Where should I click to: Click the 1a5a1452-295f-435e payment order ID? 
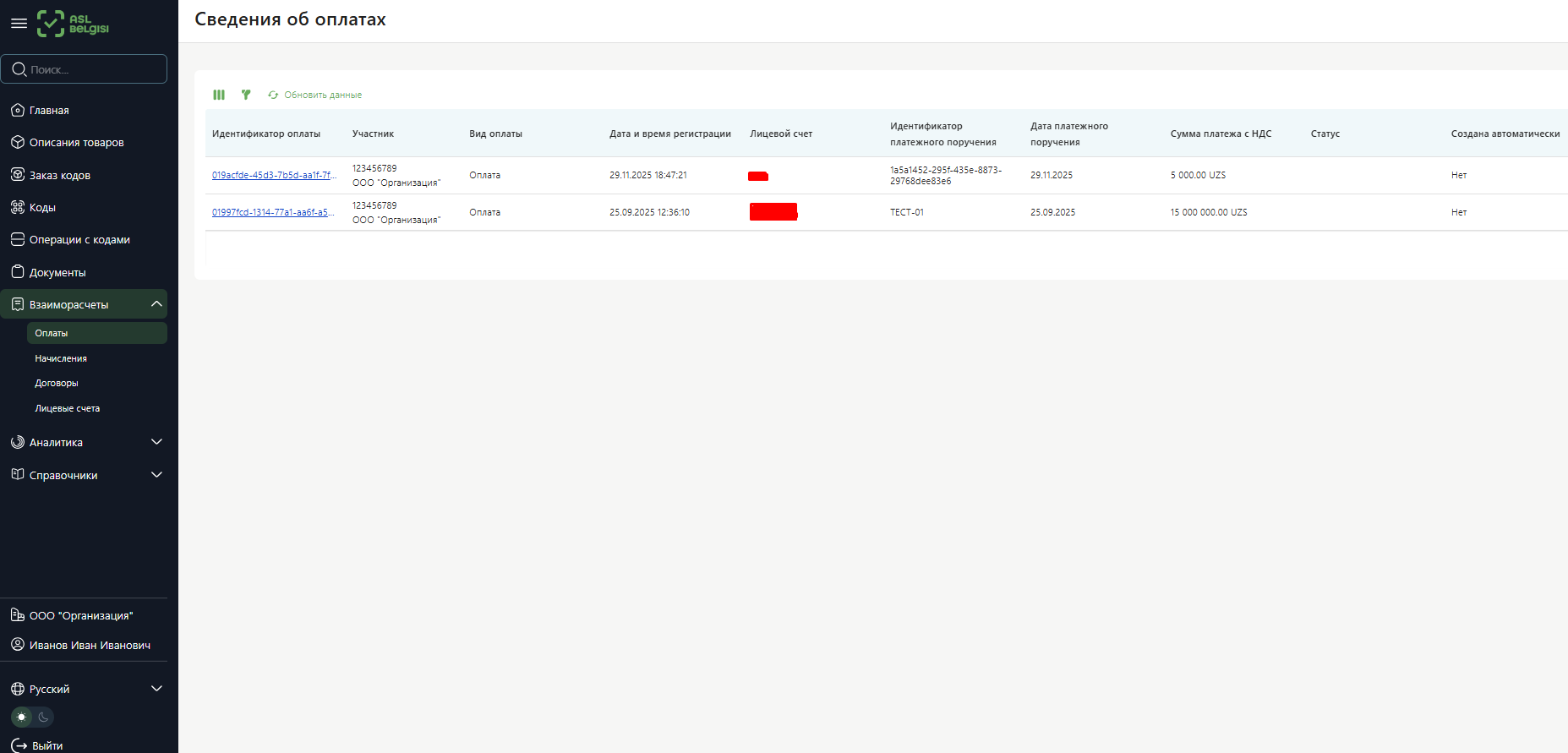(946, 175)
